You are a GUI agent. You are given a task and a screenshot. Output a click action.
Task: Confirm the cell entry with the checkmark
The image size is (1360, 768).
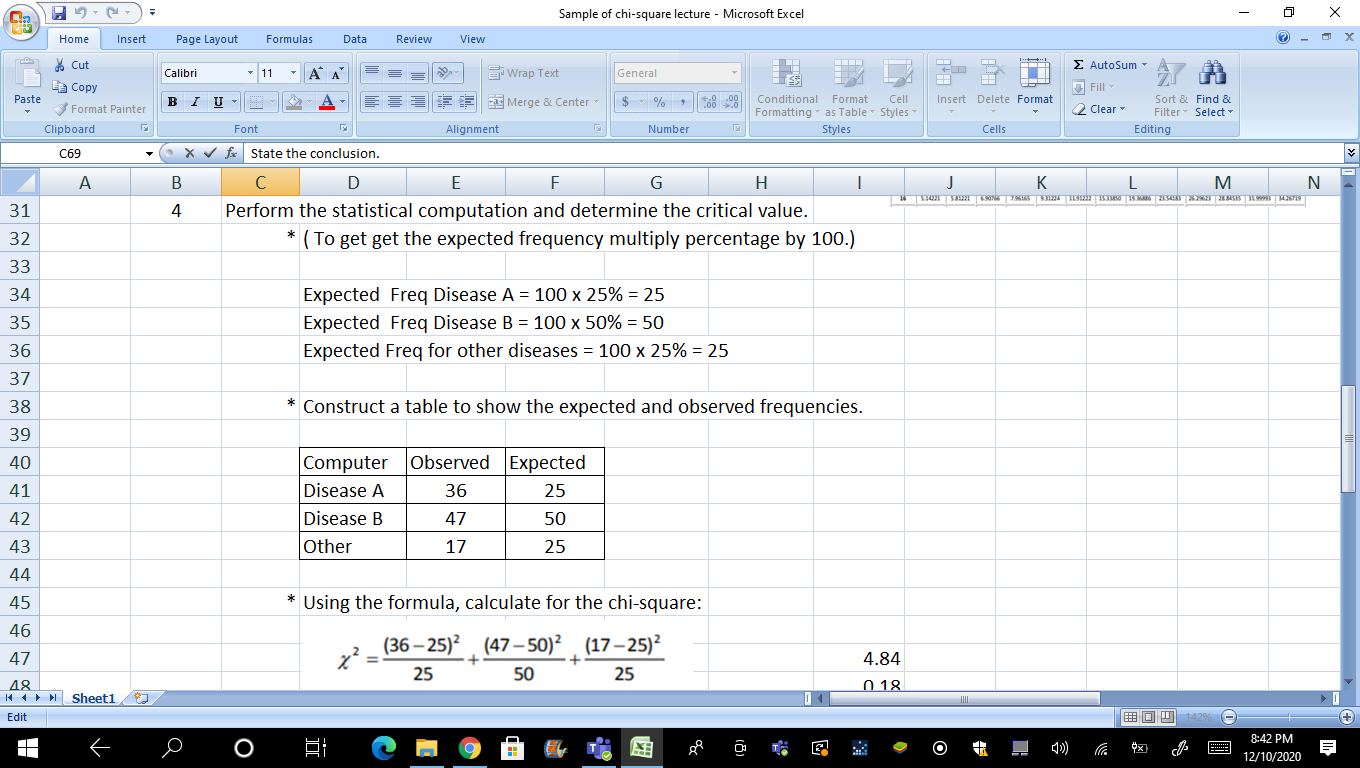209,153
